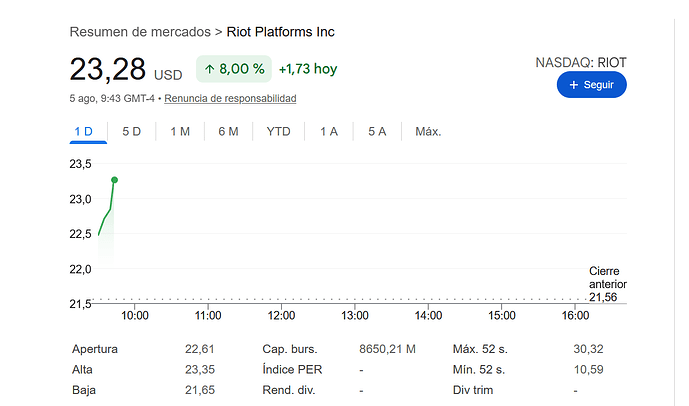This screenshot has height=406, width=689.
Task: Click the Rend. div. label
Action: (x=289, y=390)
